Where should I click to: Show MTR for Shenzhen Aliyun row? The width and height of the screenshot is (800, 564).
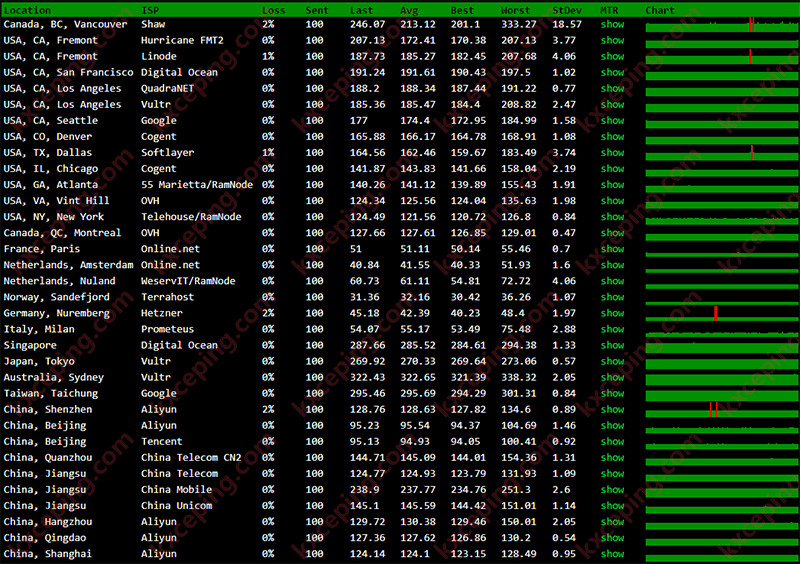pyautogui.click(x=612, y=409)
